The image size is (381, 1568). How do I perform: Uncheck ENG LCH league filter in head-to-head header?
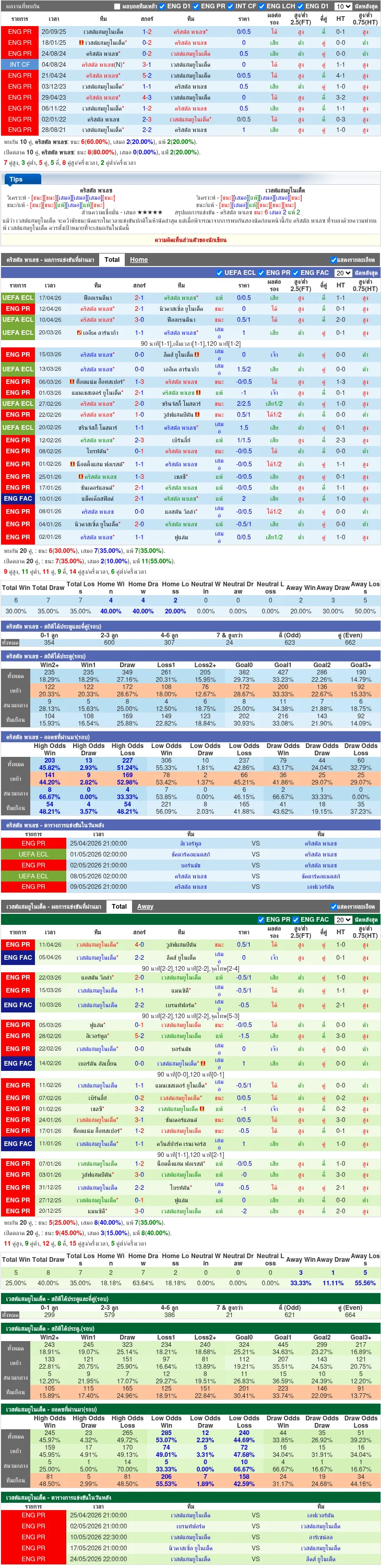click(261, 7)
